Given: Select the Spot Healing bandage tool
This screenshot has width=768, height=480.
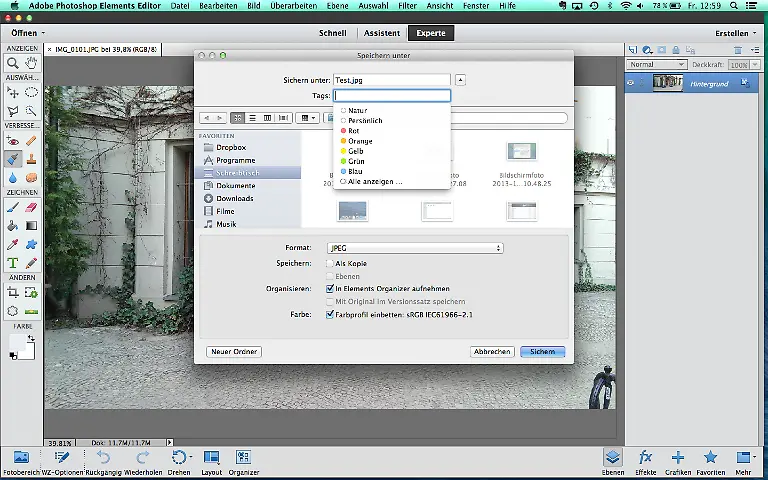Looking at the screenshot, I should tap(31, 141).
